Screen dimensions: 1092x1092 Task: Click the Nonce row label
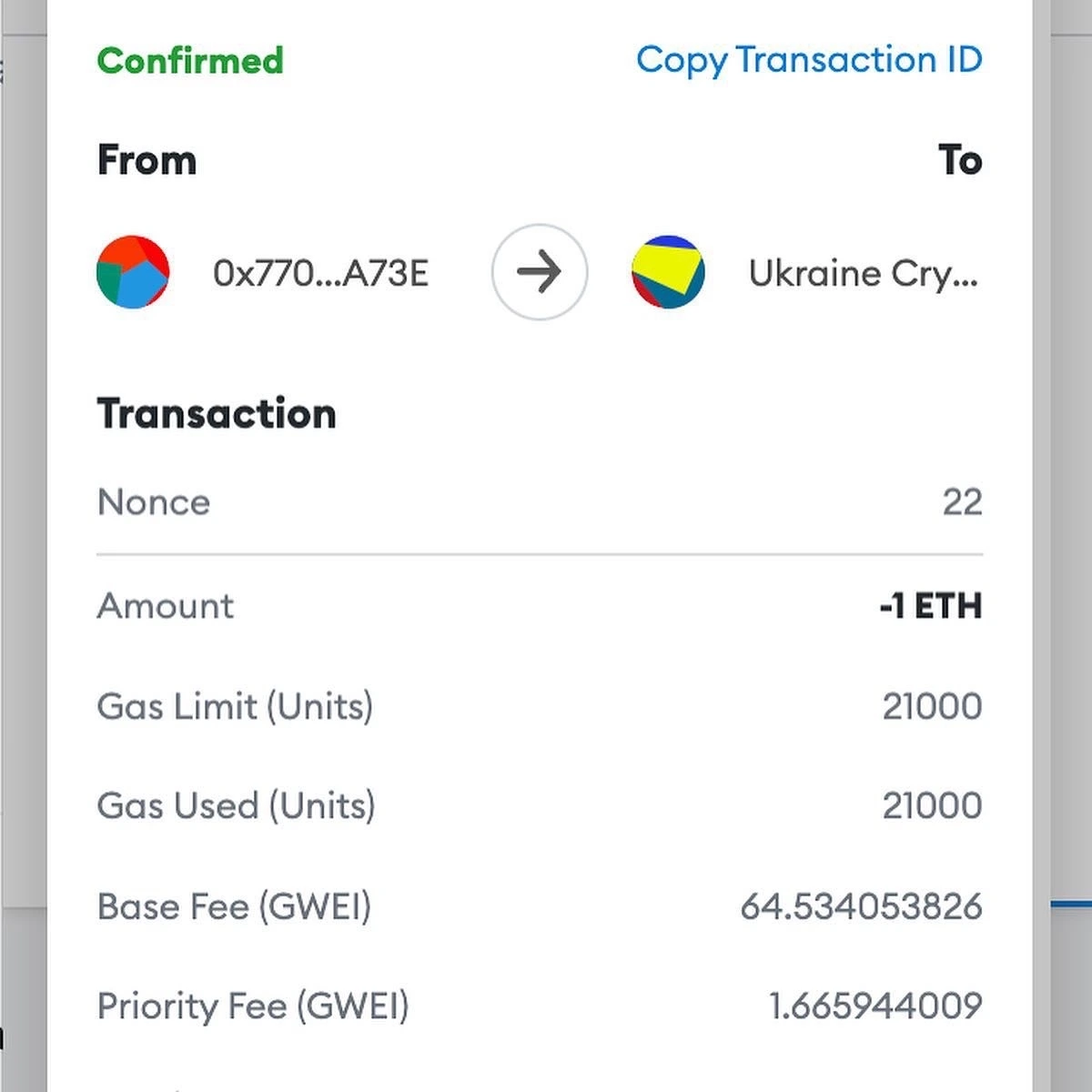[x=154, y=502]
